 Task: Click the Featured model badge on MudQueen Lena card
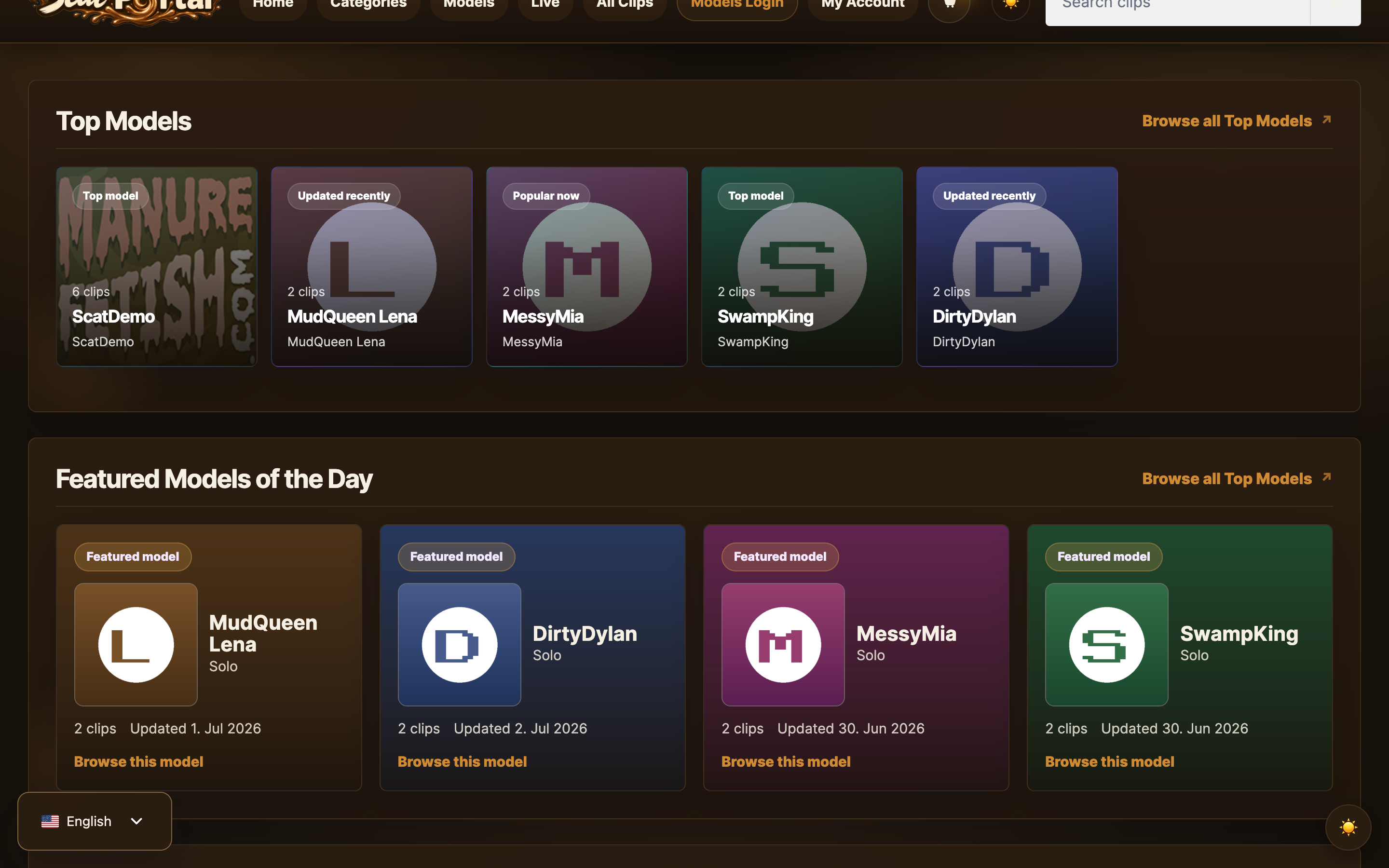133,557
